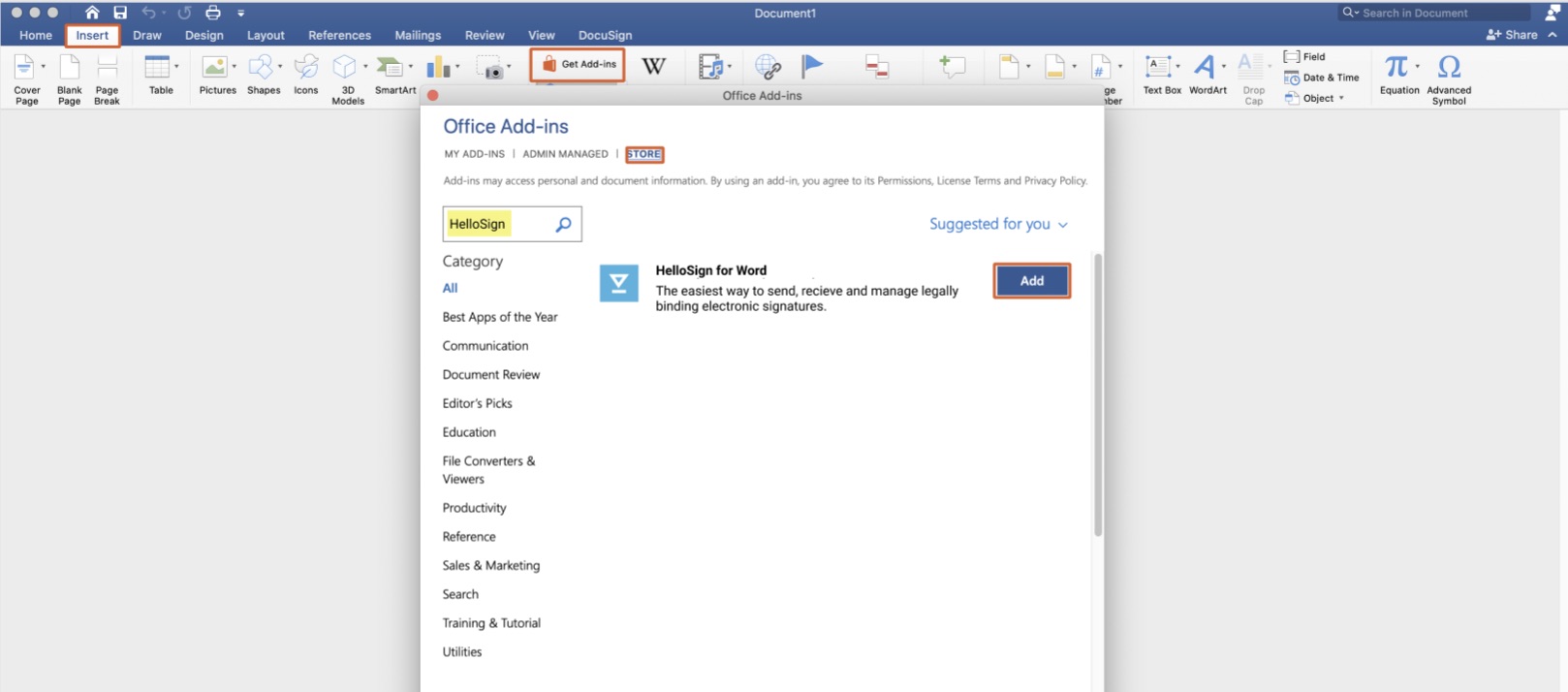This screenshot has width=1568, height=692.
Task: Redo the previous action with the redo arrow
Action: (184, 13)
